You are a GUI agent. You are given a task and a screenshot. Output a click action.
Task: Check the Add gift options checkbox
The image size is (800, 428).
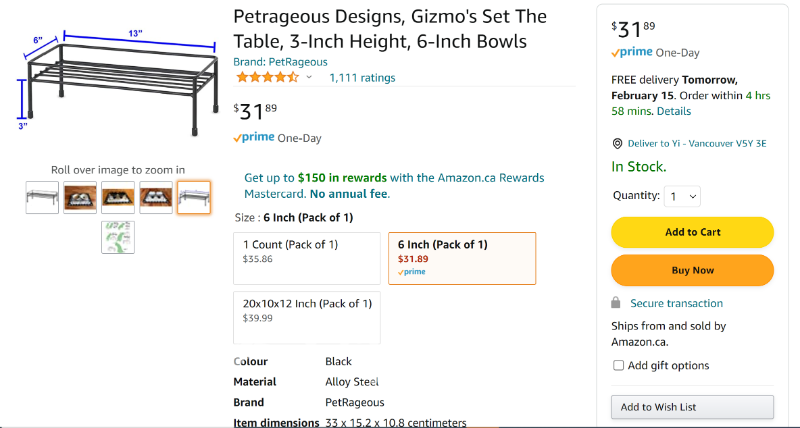coord(619,366)
